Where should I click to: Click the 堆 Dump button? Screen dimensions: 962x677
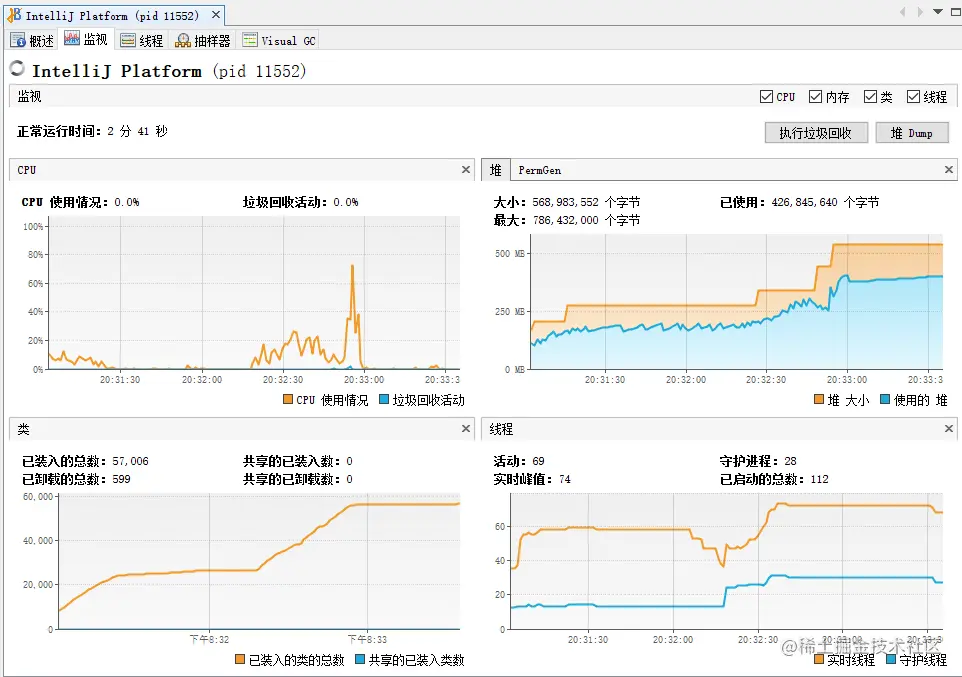912,133
